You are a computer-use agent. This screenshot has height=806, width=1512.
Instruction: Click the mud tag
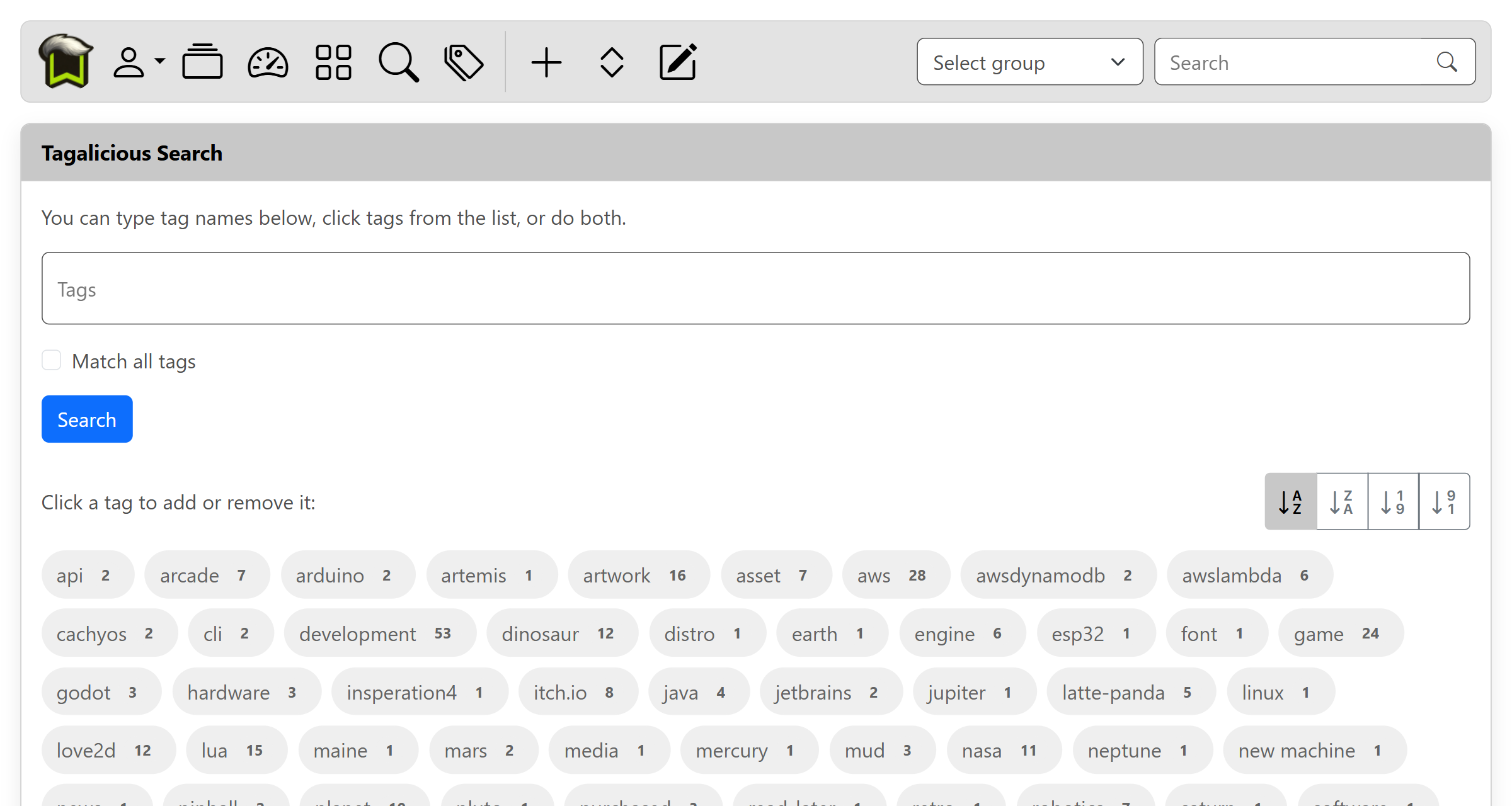(x=883, y=750)
